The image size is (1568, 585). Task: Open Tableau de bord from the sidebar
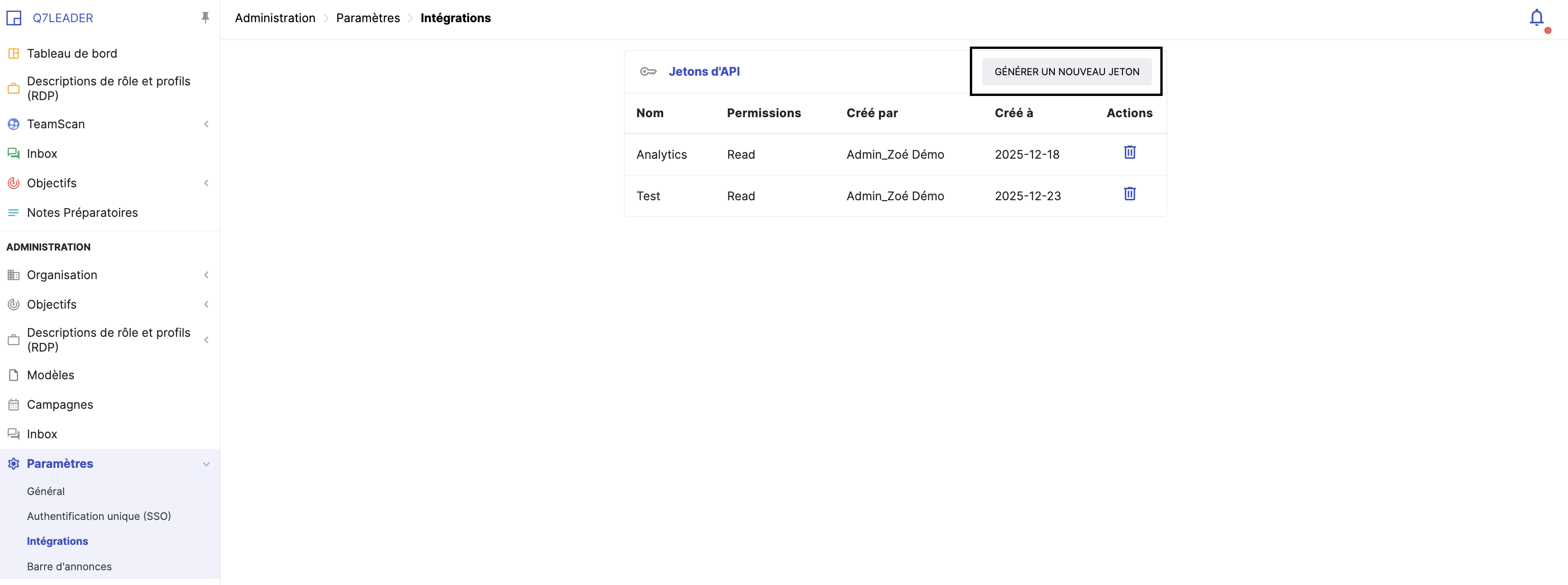tap(72, 54)
